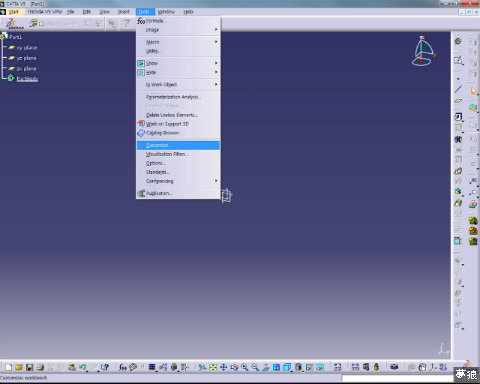Click the Normal View icon
The height and width of the screenshot is (384, 480).
pos(266,367)
